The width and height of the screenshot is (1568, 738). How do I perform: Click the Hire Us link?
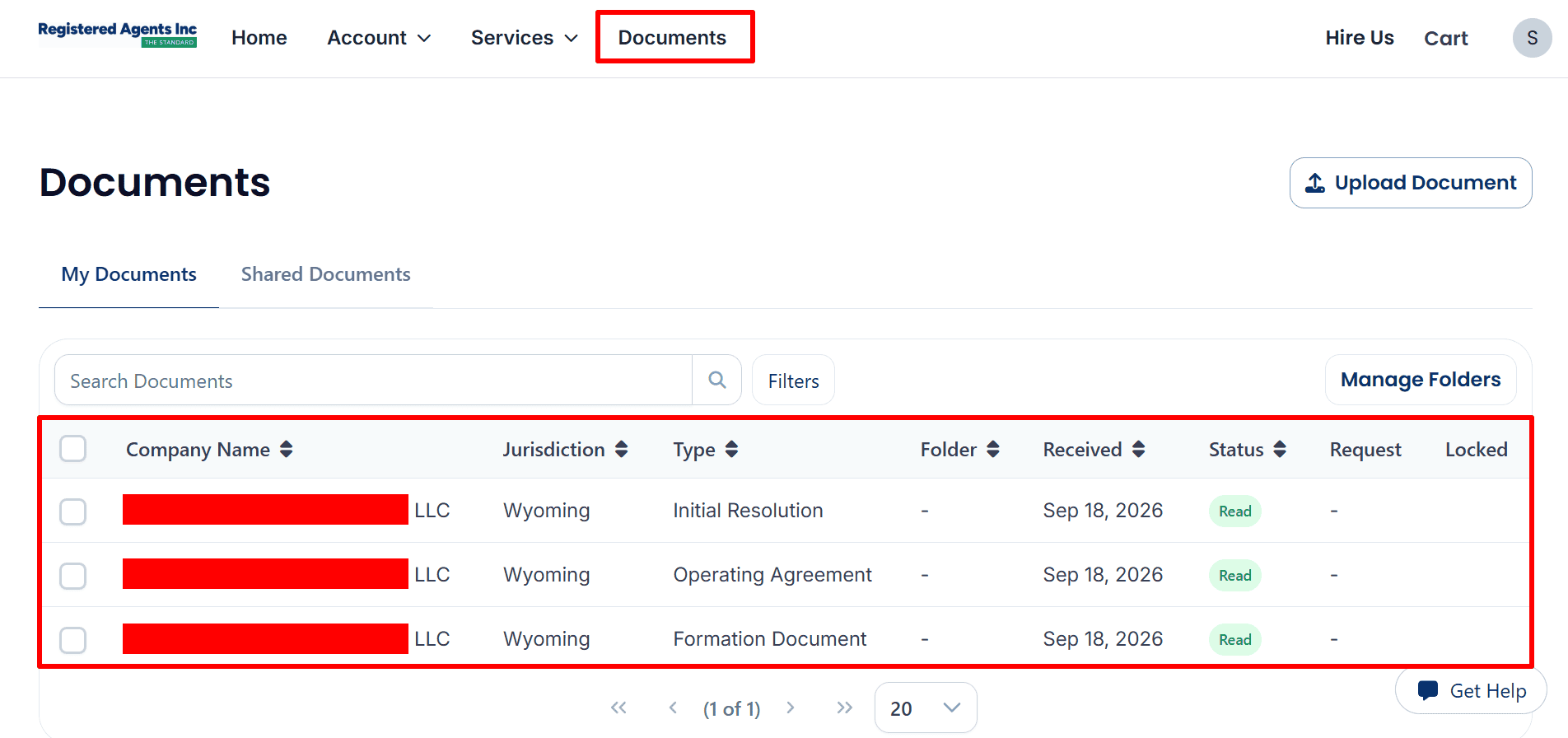pos(1360,38)
